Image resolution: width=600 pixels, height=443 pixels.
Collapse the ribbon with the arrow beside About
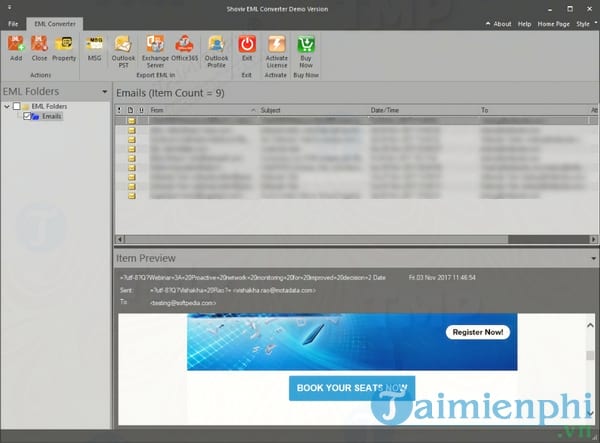point(488,24)
